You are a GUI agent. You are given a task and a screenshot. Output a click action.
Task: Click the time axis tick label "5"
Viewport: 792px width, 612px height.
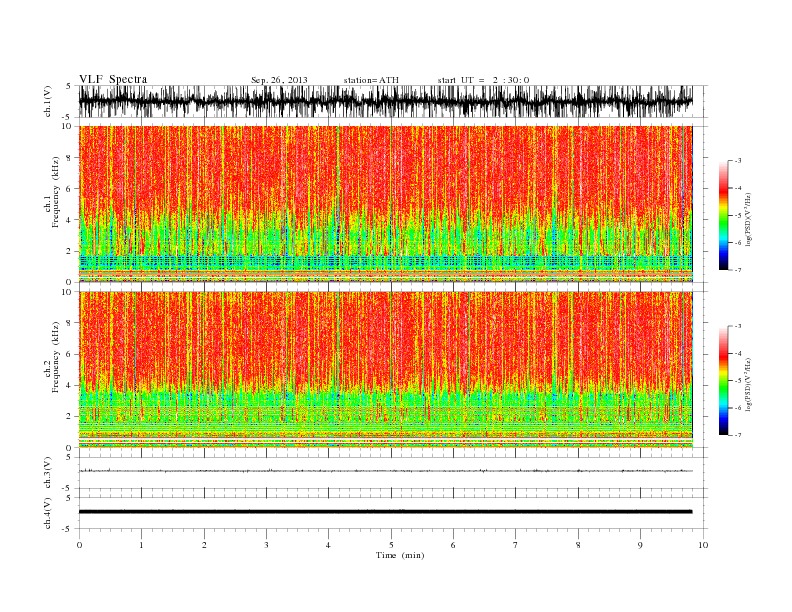tap(391, 545)
